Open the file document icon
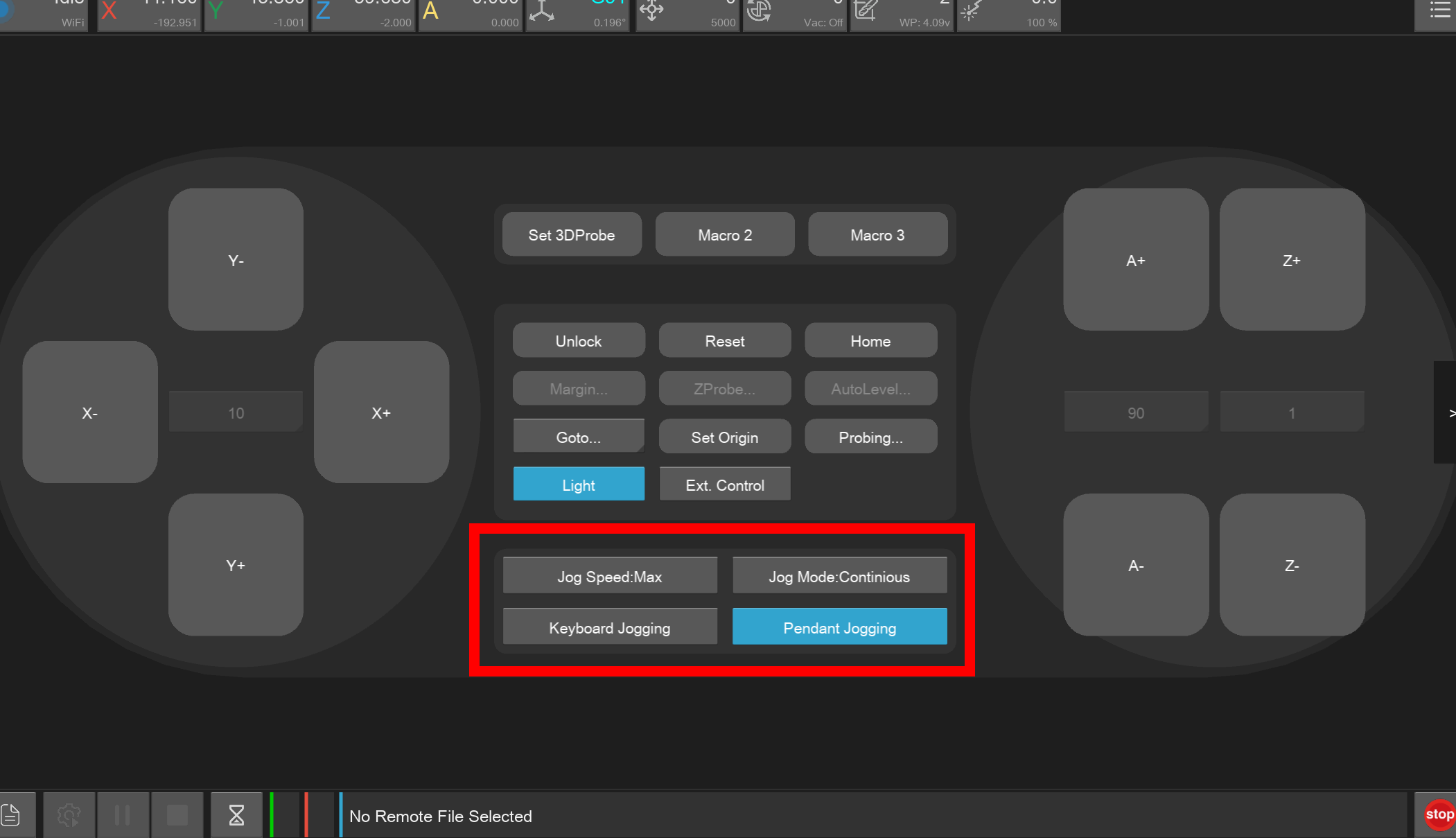1456x838 pixels. point(11,814)
